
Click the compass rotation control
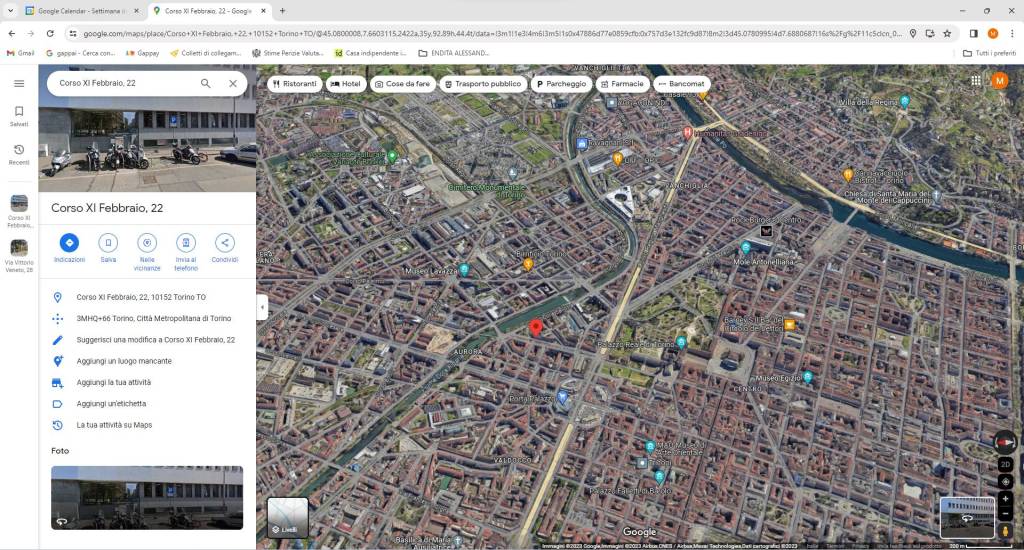pyautogui.click(x=1005, y=442)
